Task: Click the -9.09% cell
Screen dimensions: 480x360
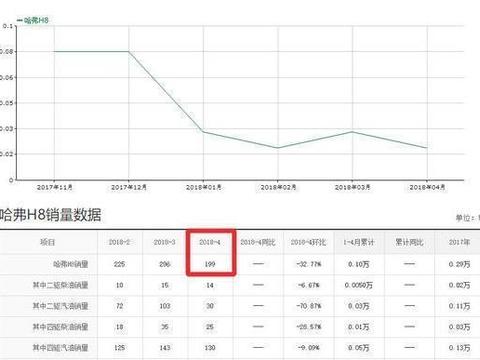Action: point(308,348)
